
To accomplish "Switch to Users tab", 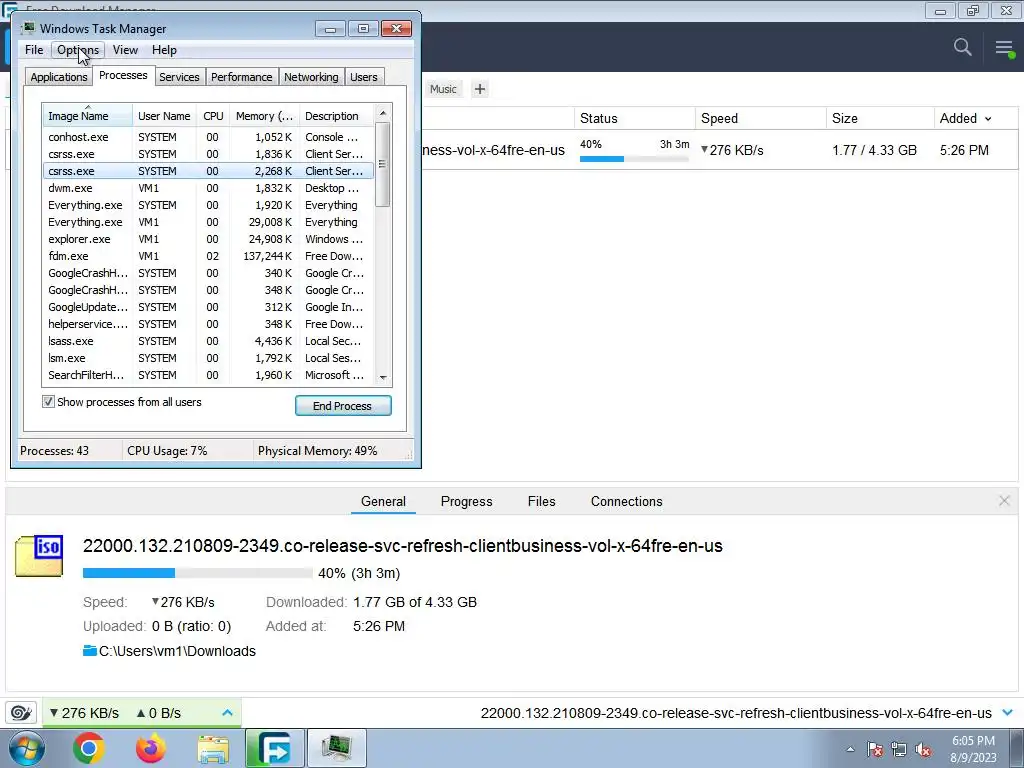I will pyautogui.click(x=363, y=77).
